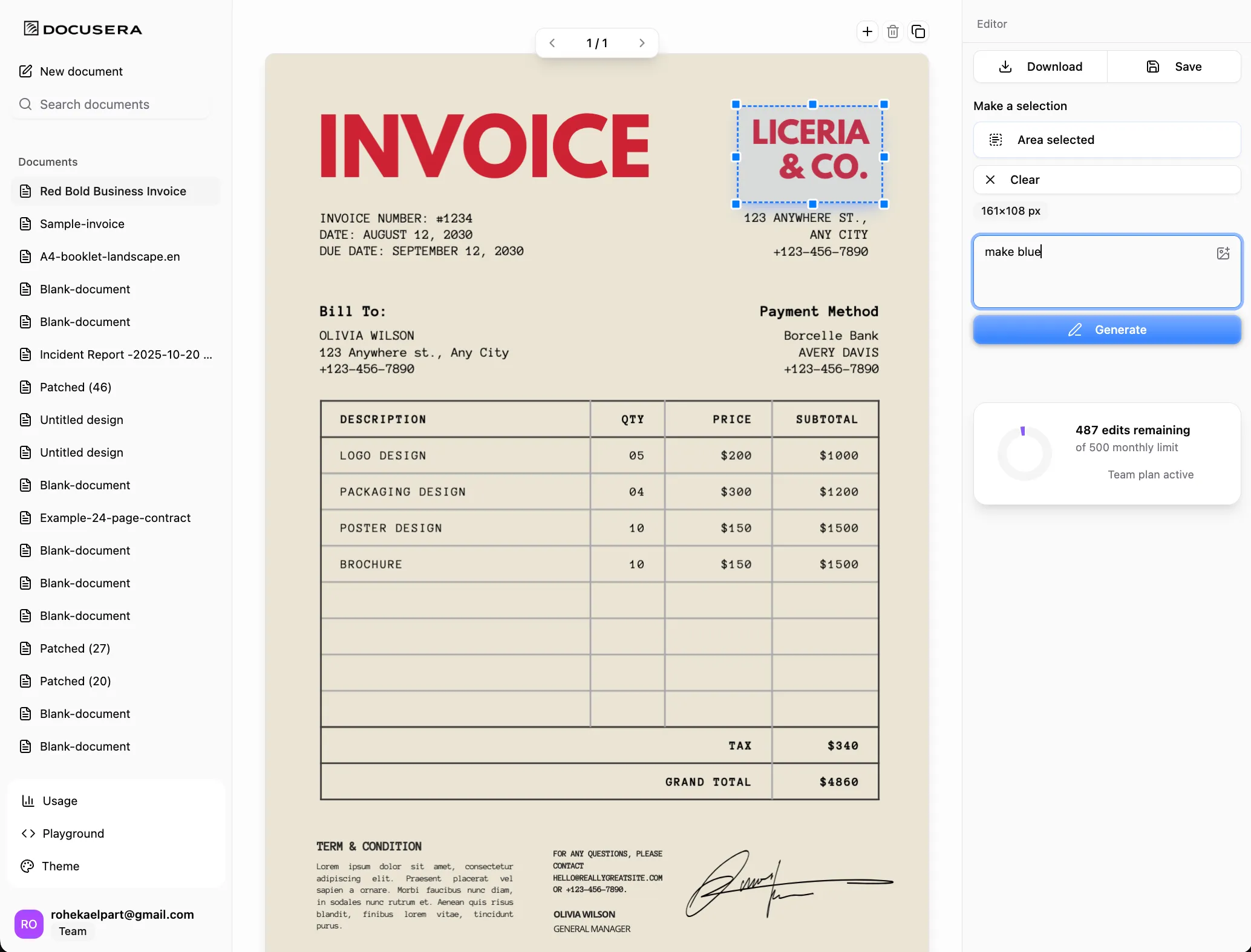Open the Sample-invoice document

[x=81, y=223]
